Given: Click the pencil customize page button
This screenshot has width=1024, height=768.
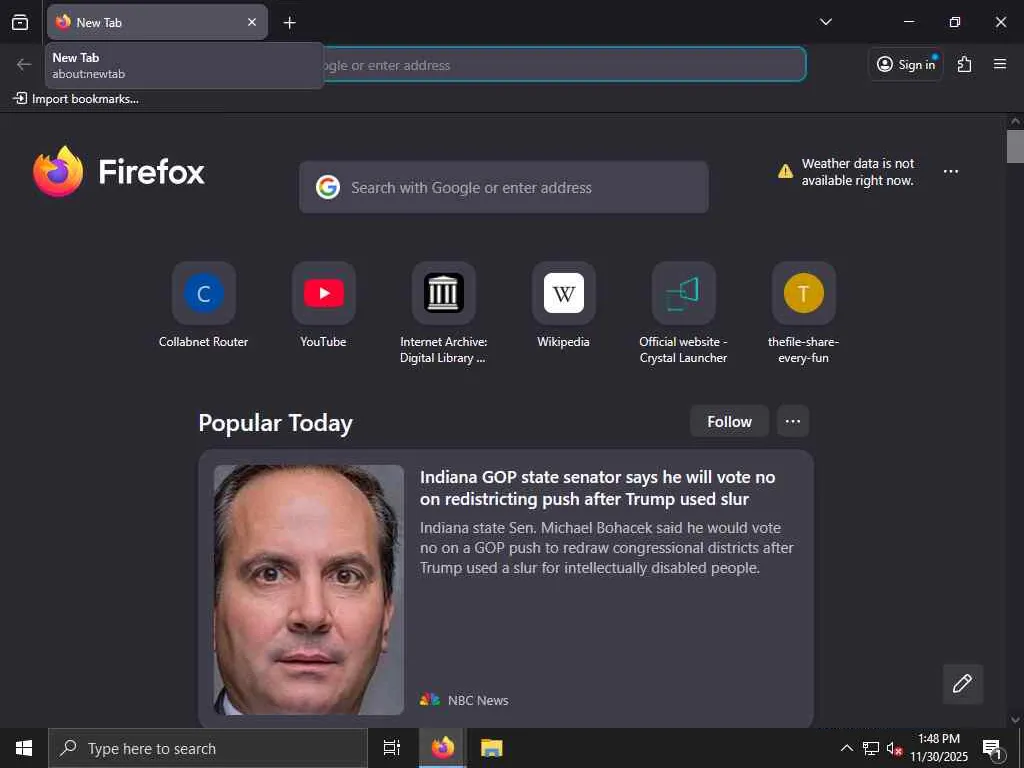Looking at the screenshot, I should [963, 684].
